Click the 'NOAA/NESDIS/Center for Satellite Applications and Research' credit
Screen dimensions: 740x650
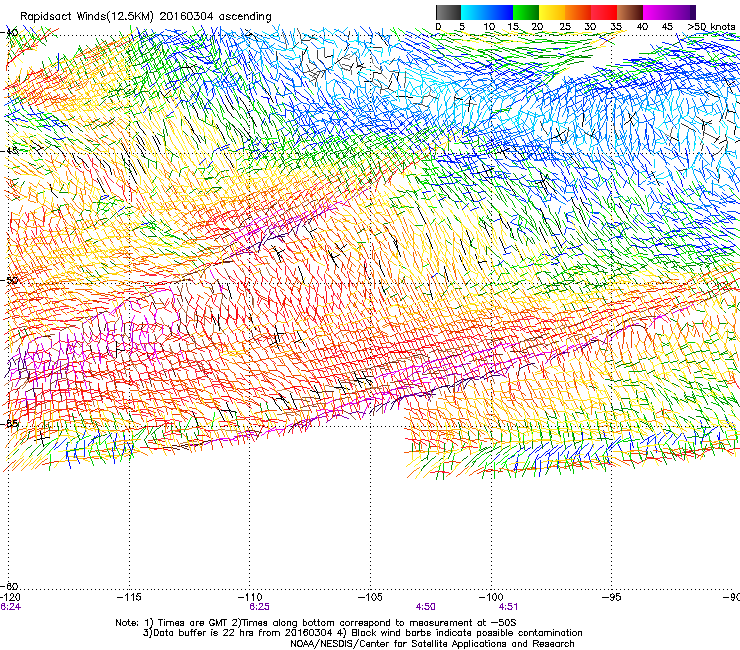[432, 644]
